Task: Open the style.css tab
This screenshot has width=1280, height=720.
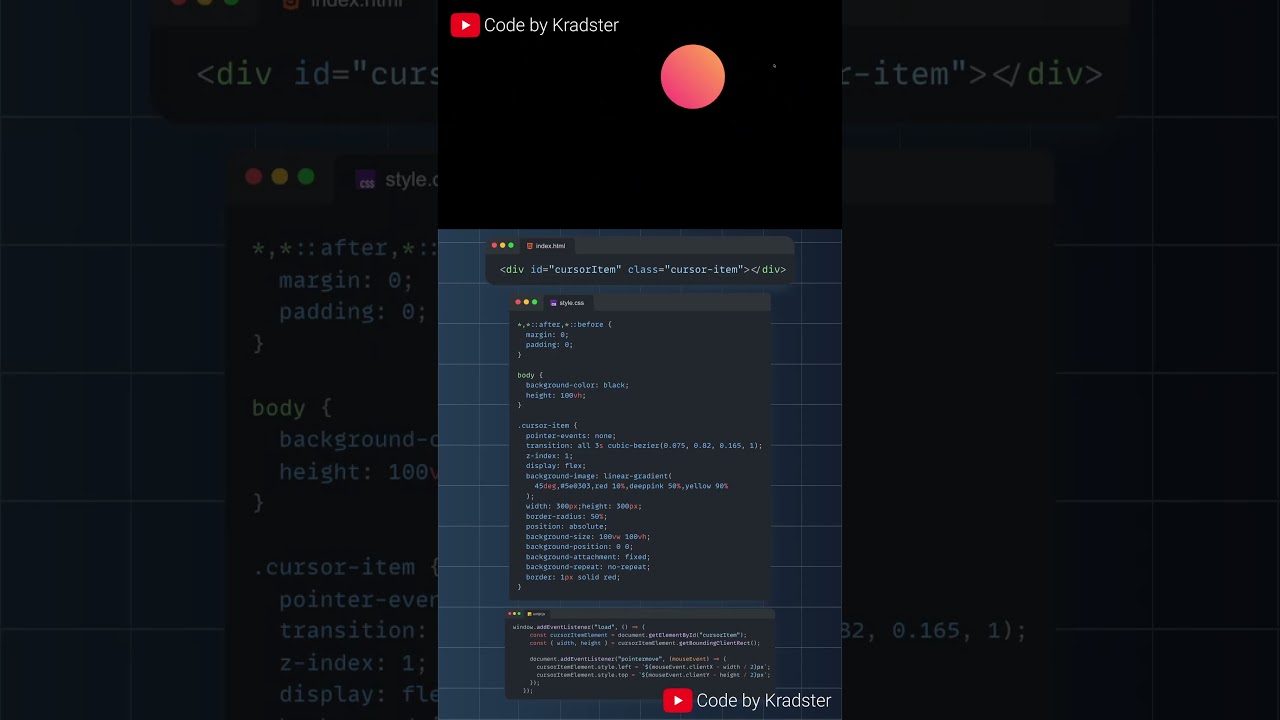Action: click(567, 303)
